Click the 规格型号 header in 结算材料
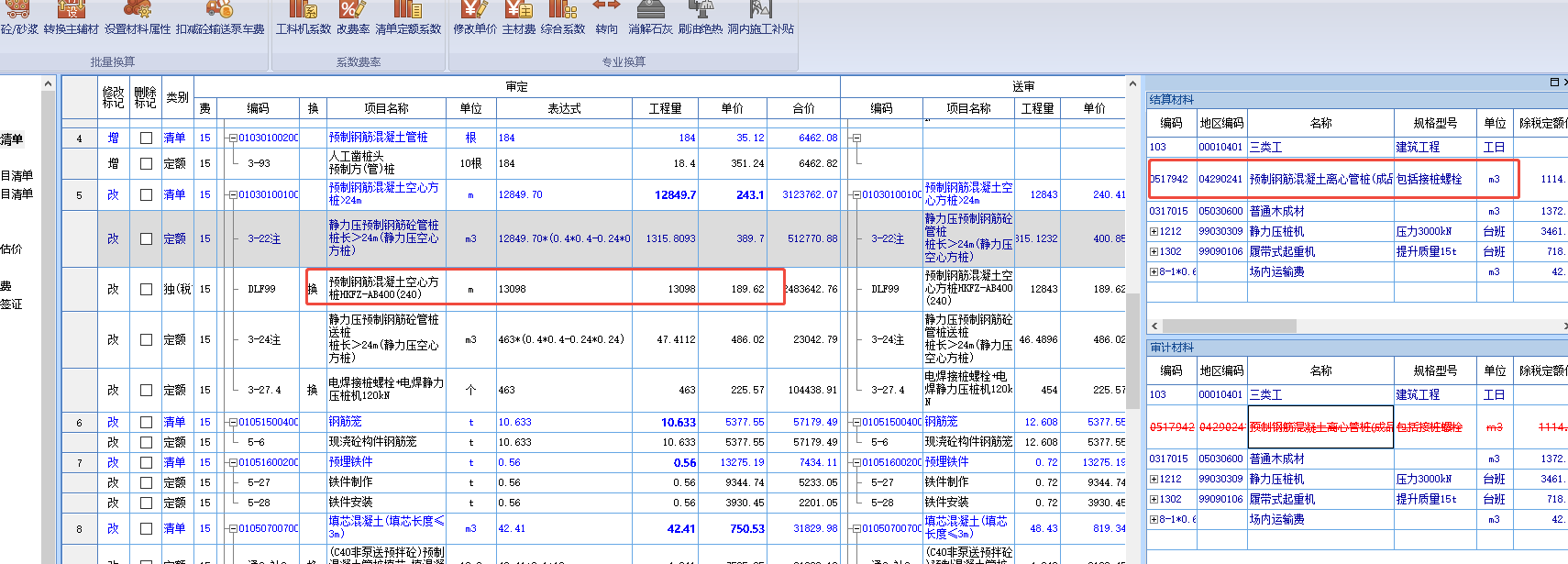Viewport: 1568px width, 564px height. point(1435,123)
